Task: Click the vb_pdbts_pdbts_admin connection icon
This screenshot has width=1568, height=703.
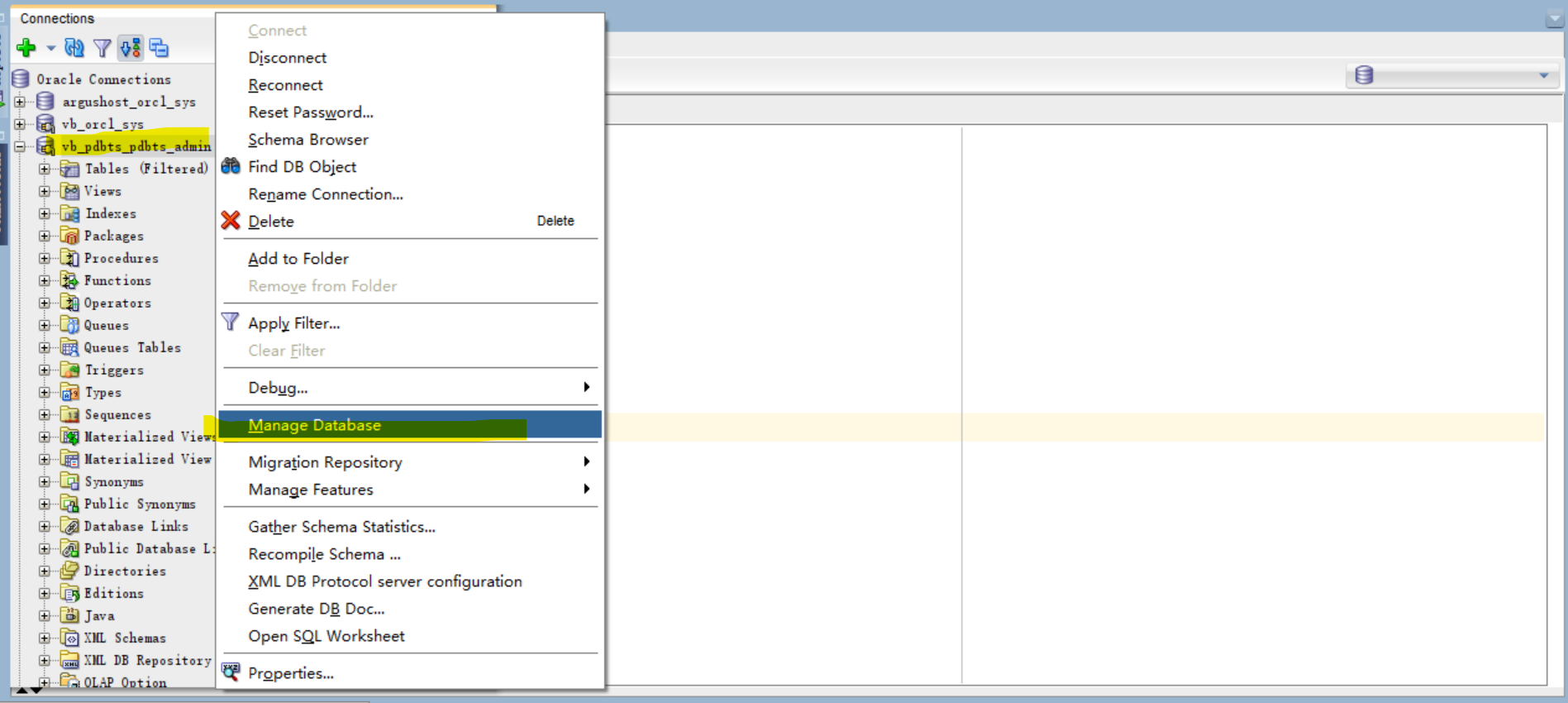Action: coord(45,146)
